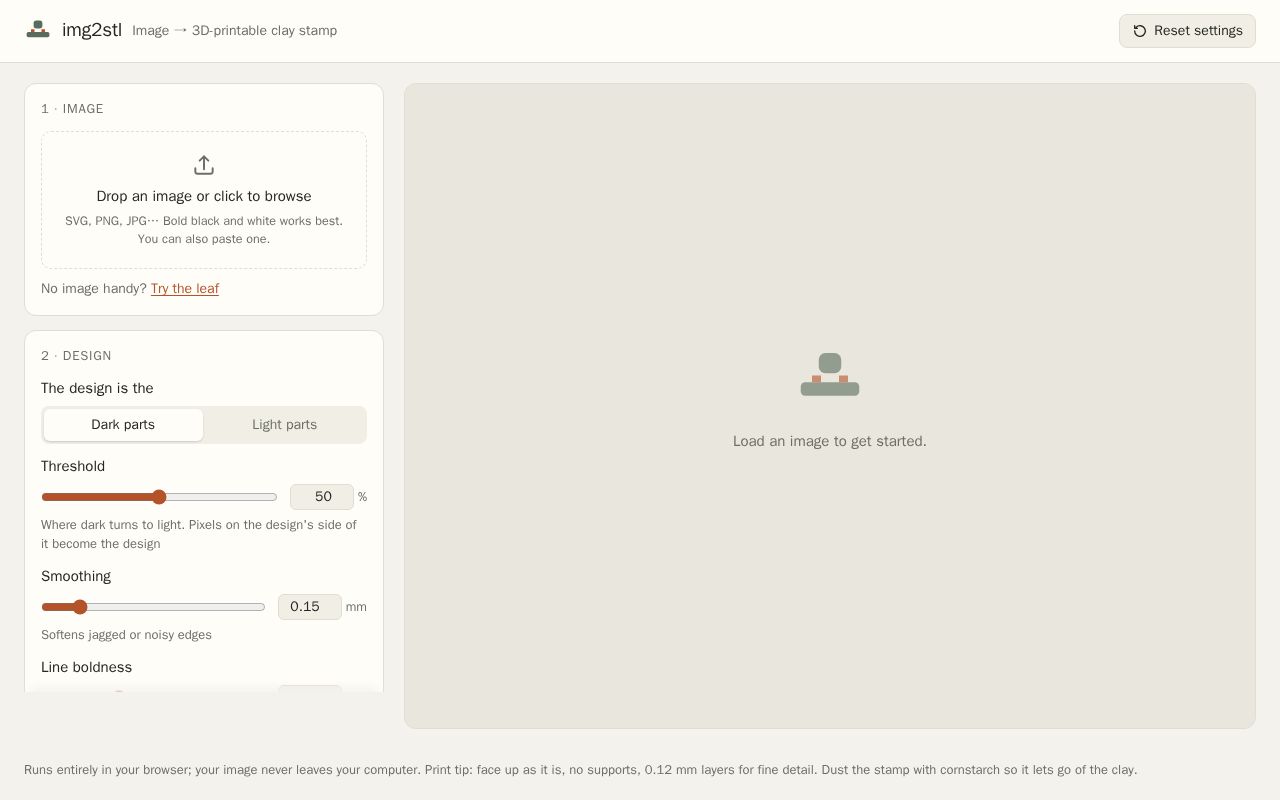This screenshot has height=800, width=1280.
Task: Click the '2 · DESIGN' section heading
Action: click(76, 356)
